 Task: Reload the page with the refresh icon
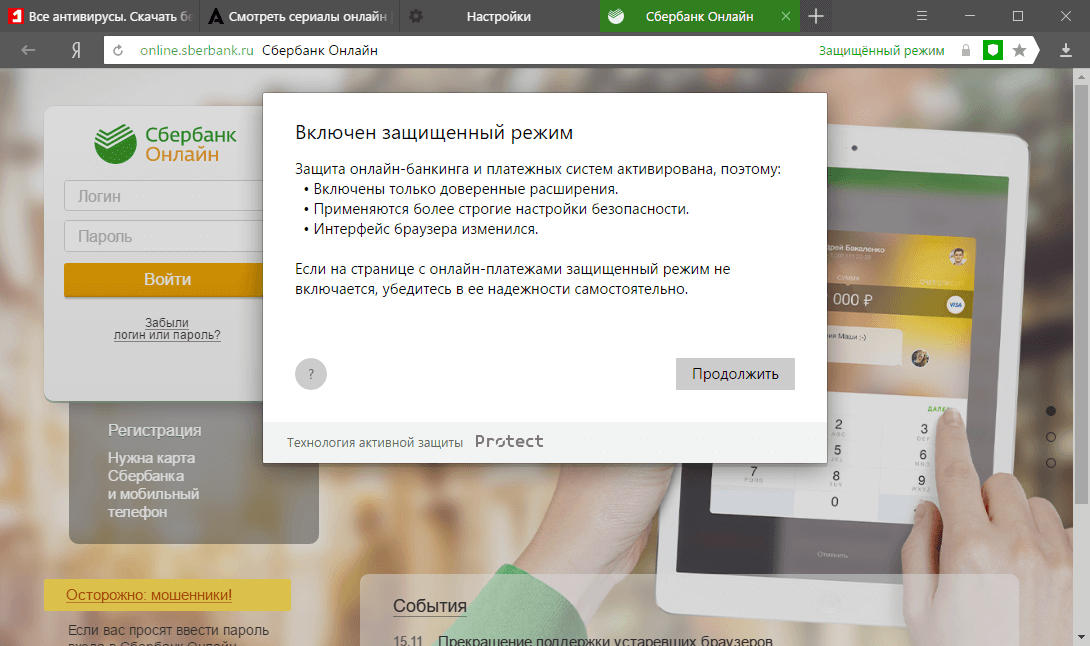click(118, 50)
